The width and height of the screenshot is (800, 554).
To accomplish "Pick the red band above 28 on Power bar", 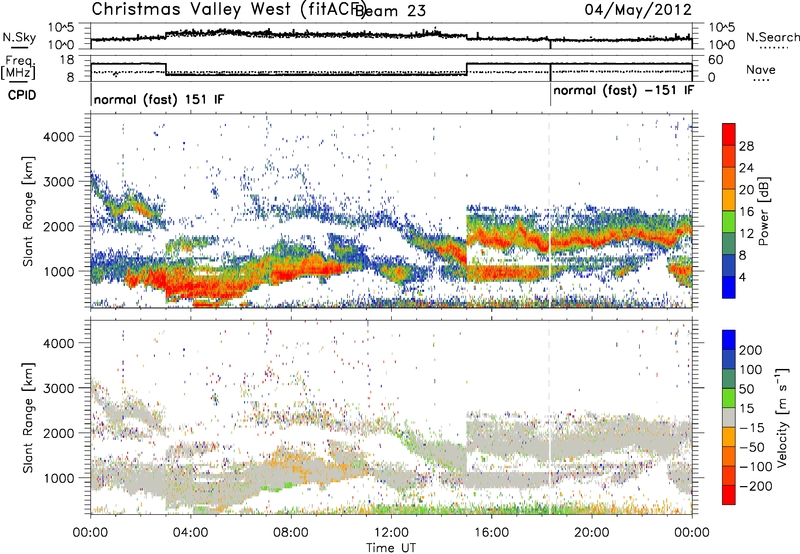I will pos(729,134).
